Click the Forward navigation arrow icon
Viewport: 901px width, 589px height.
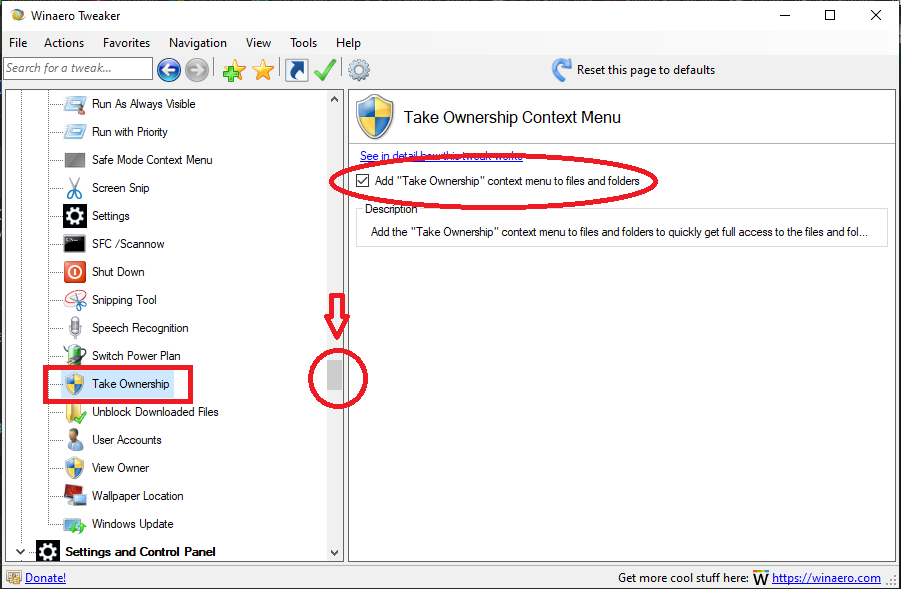click(x=197, y=70)
